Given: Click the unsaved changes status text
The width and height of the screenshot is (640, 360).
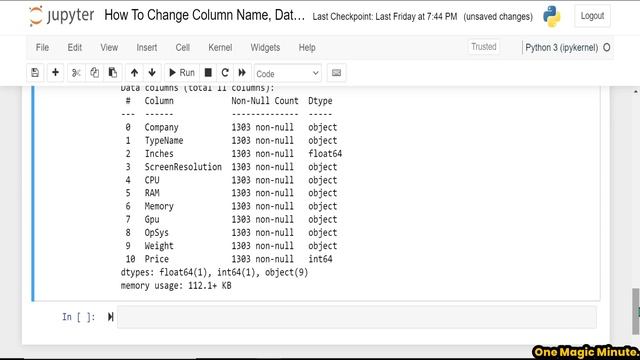Looking at the screenshot, I should point(498,17).
